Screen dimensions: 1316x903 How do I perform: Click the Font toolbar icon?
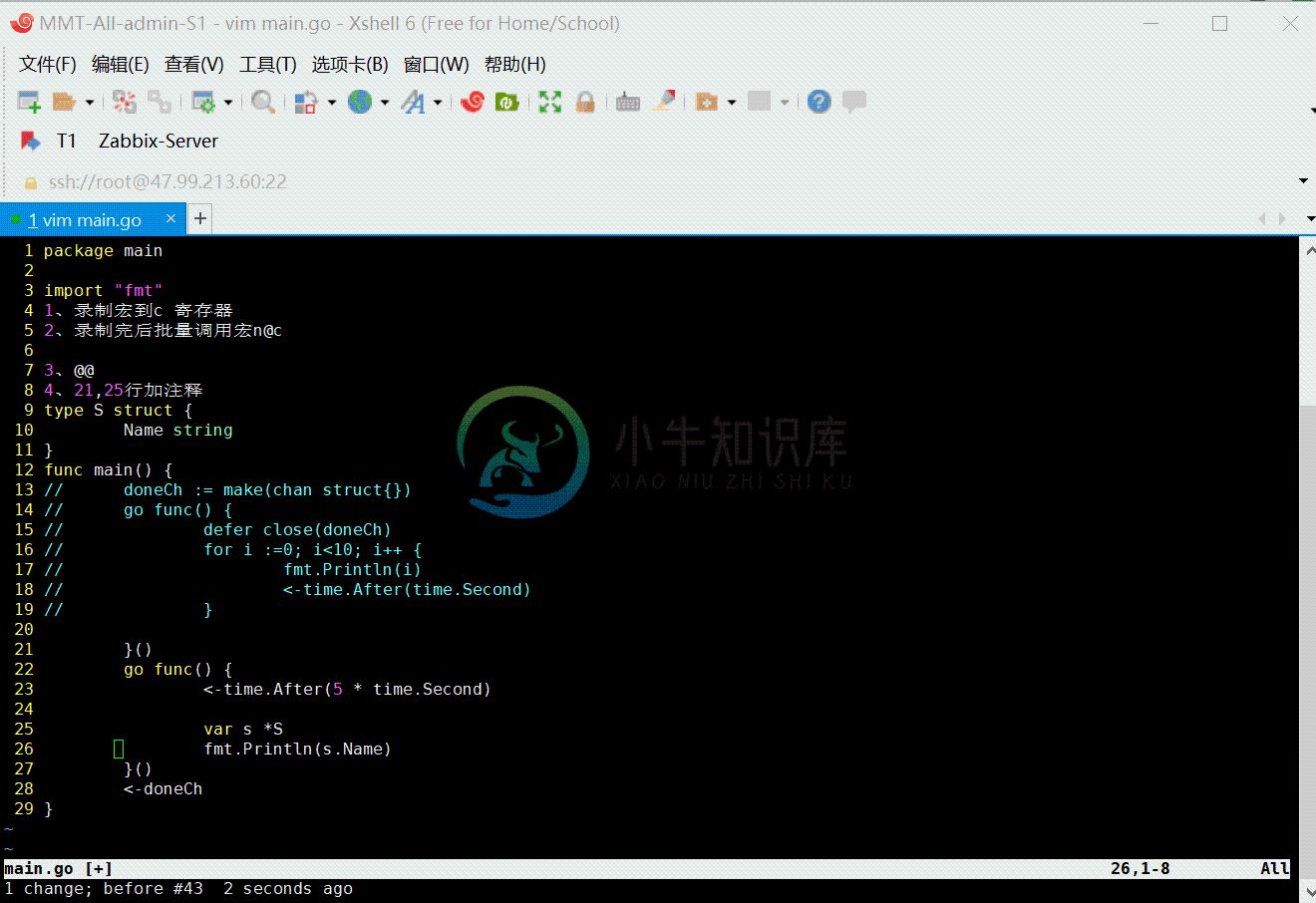pyautogui.click(x=413, y=102)
